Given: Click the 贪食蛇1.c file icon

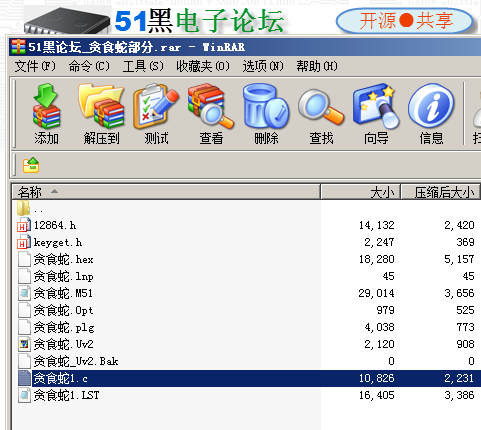Looking at the screenshot, I should click(x=24, y=378).
